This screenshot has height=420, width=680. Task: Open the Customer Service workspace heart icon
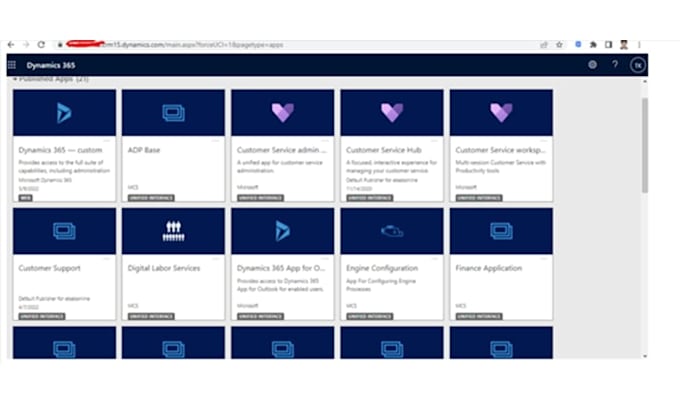501,113
